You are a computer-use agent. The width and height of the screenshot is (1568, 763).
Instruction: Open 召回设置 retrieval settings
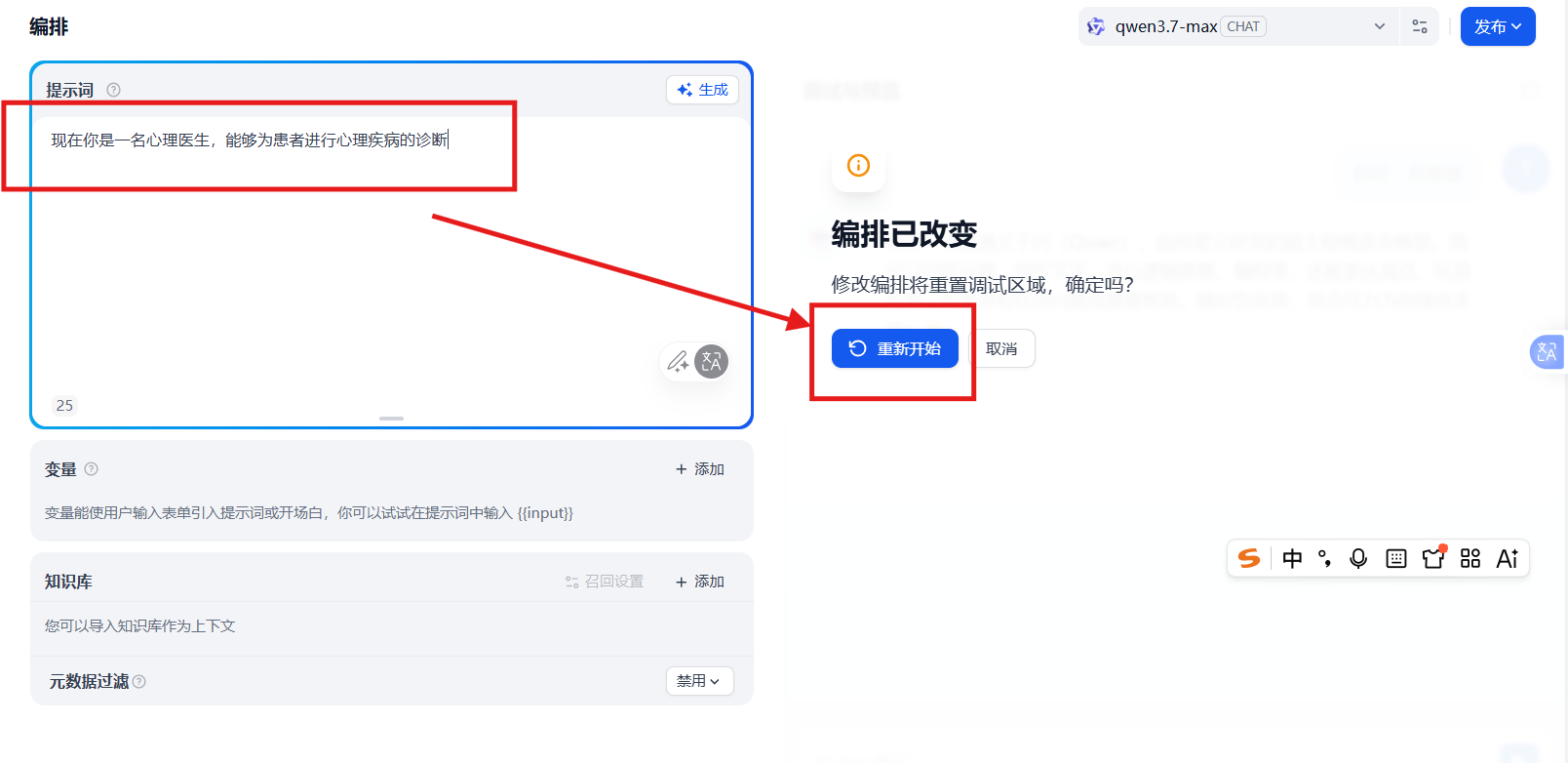pyautogui.click(x=605, y=582)
